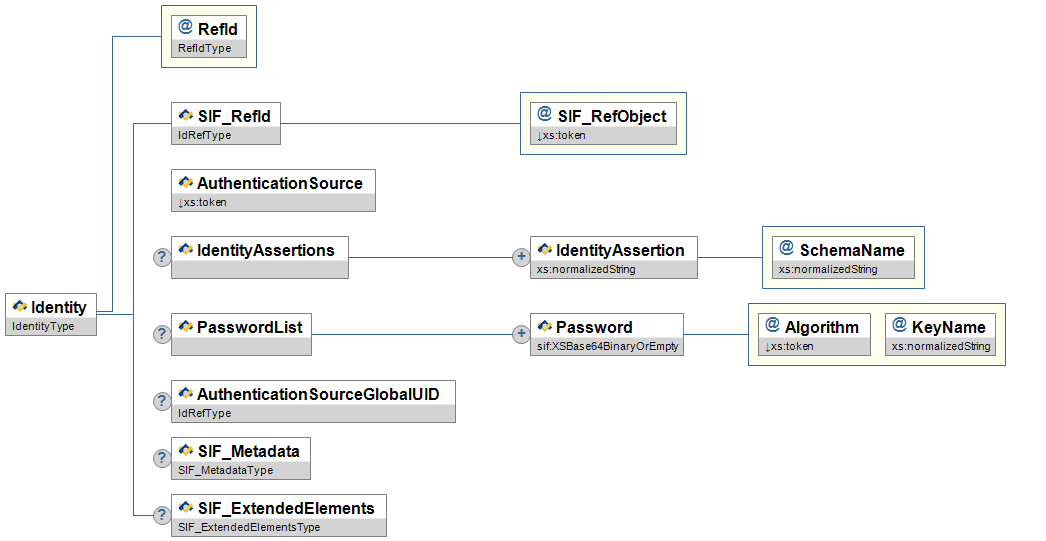Image resolution: width=1046 pixels, height=541 pixels.
Task: Click the AuthenticationSource element icon
Action: (185, 183)
